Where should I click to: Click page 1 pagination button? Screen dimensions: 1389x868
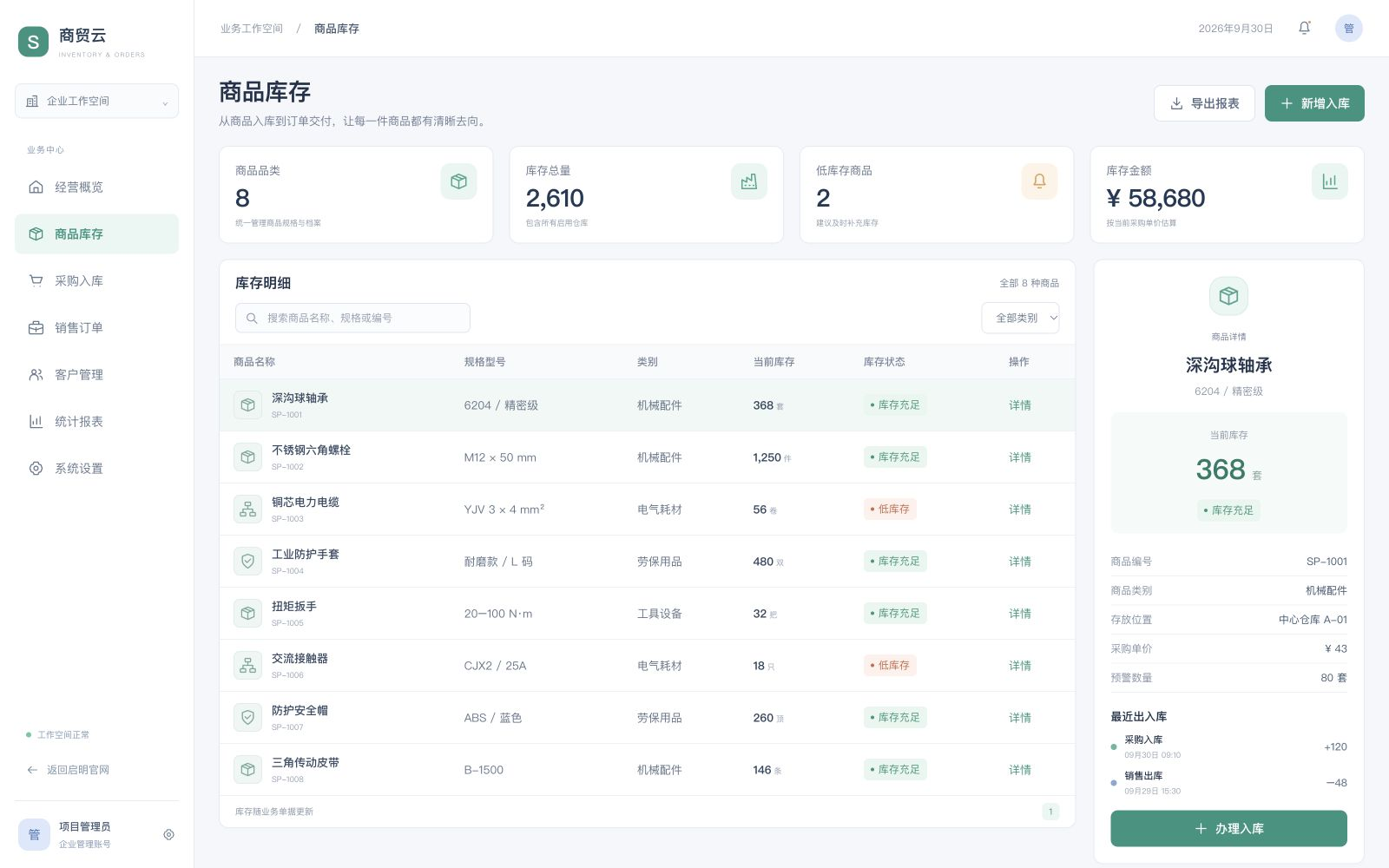(1050, 812)
